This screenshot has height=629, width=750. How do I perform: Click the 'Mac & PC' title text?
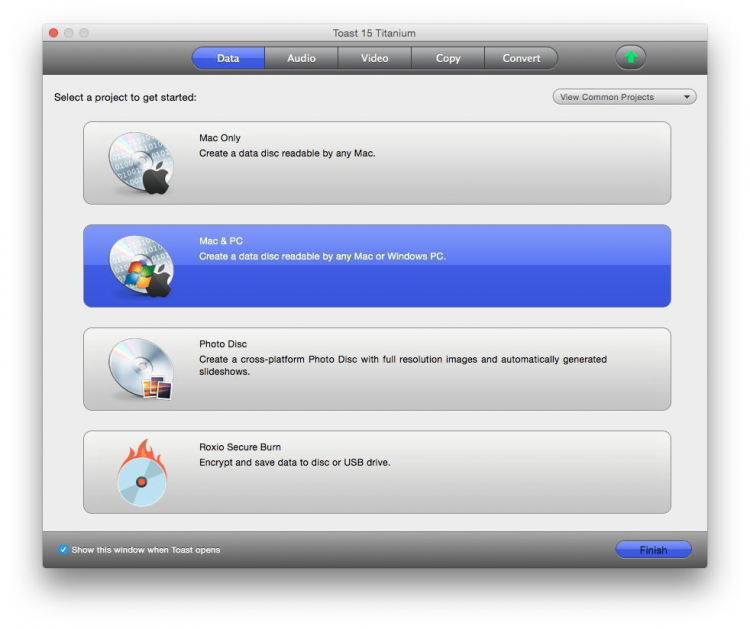pyautogui.click(x=221, y=241)
